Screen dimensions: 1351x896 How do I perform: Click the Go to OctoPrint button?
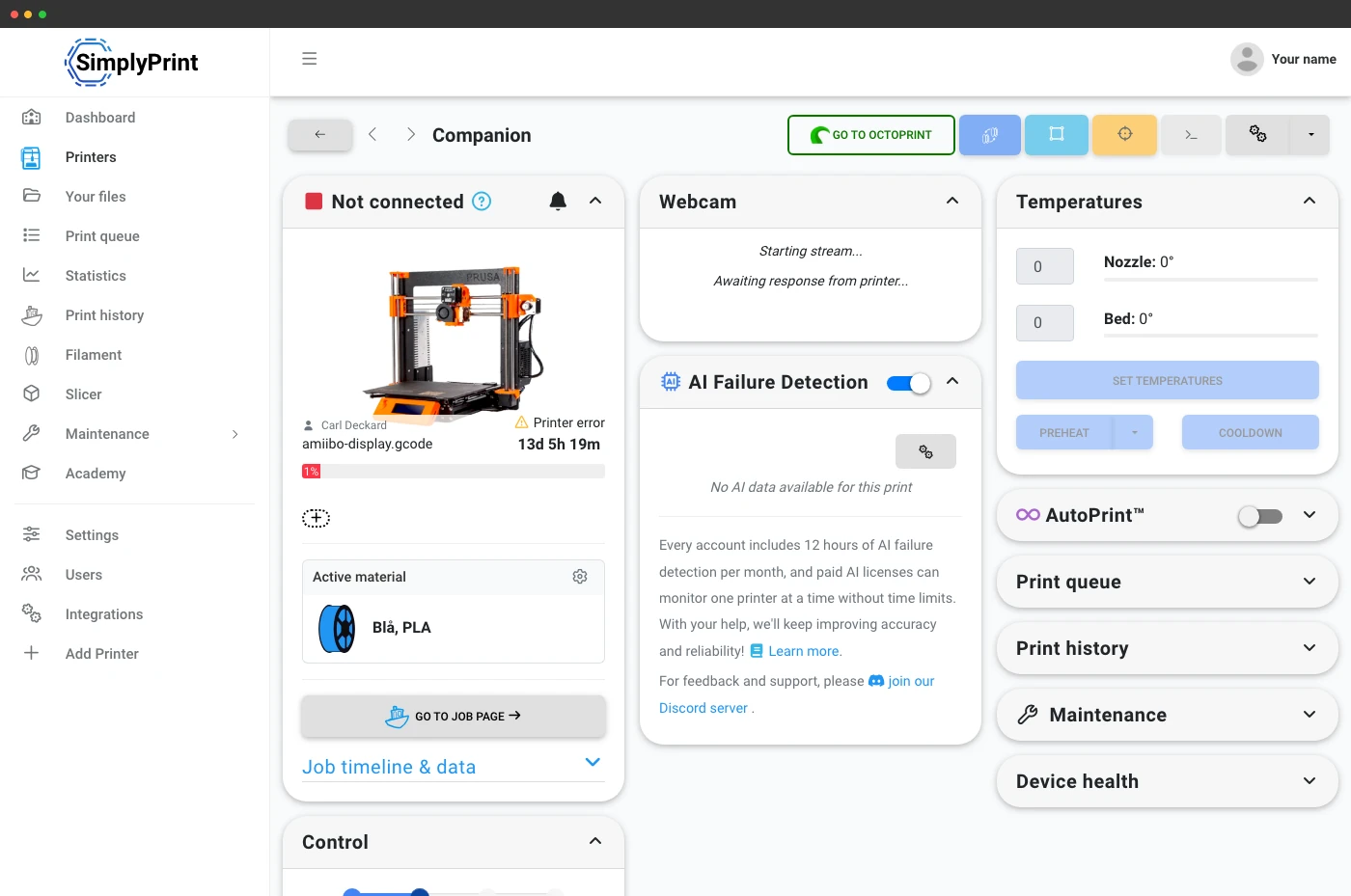(x=871, y=135)
